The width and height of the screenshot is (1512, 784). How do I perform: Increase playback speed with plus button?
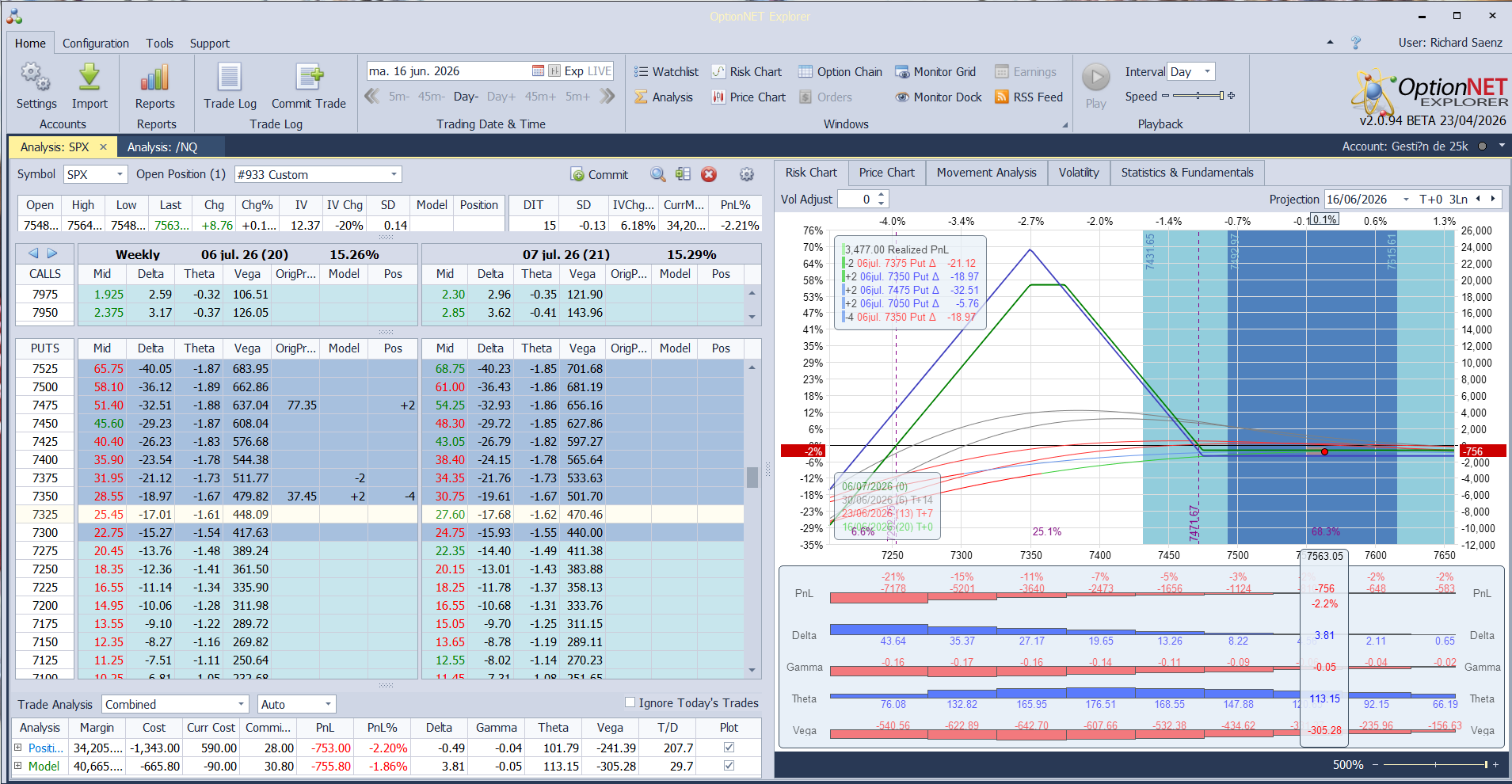(x=1231, y=96)
